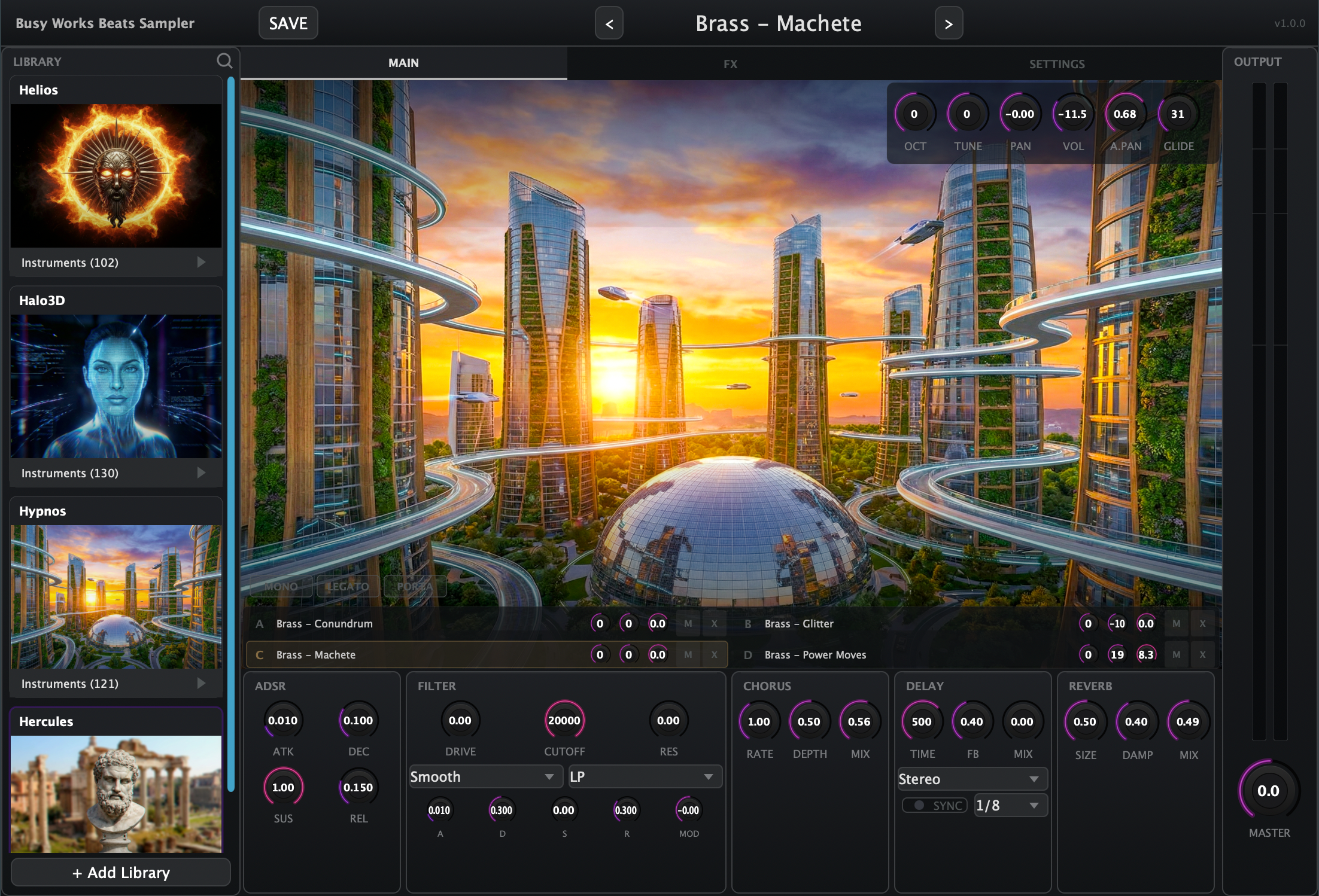Viewport: 1319px width, 896px height.
Task: Click the SAVE button
Action: [x=288, y=23]
